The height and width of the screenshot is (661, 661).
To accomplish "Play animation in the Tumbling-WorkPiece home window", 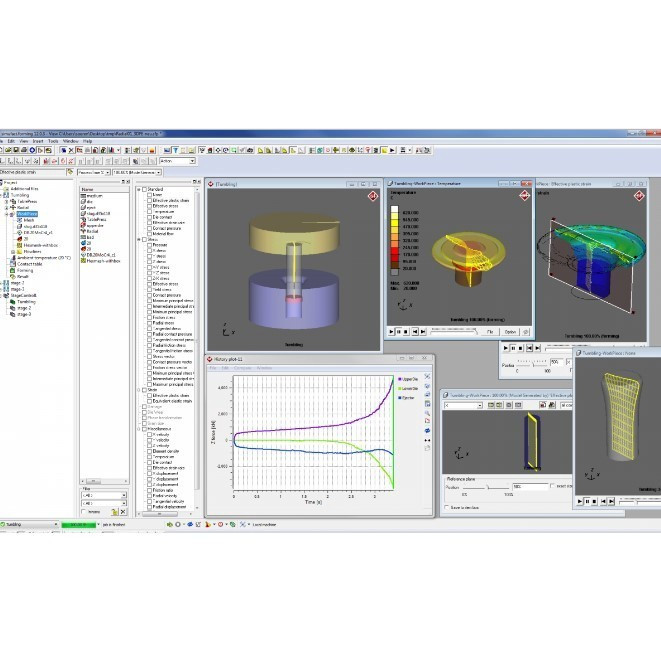I will (580, 501).
